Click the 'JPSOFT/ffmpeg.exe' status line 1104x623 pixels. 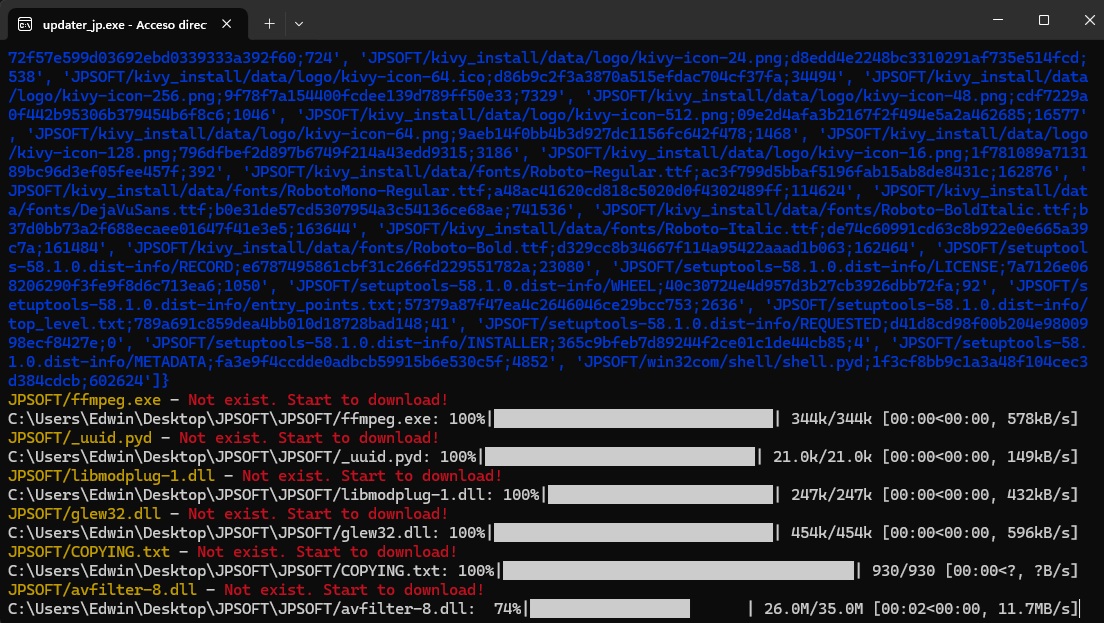point(228,400)
